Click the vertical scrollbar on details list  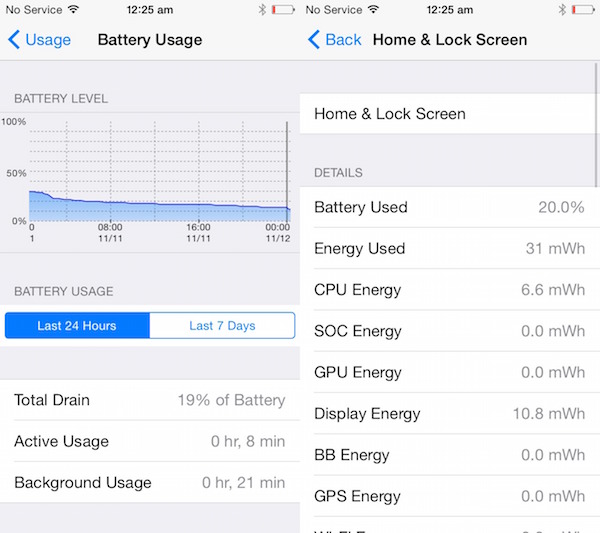596,125
